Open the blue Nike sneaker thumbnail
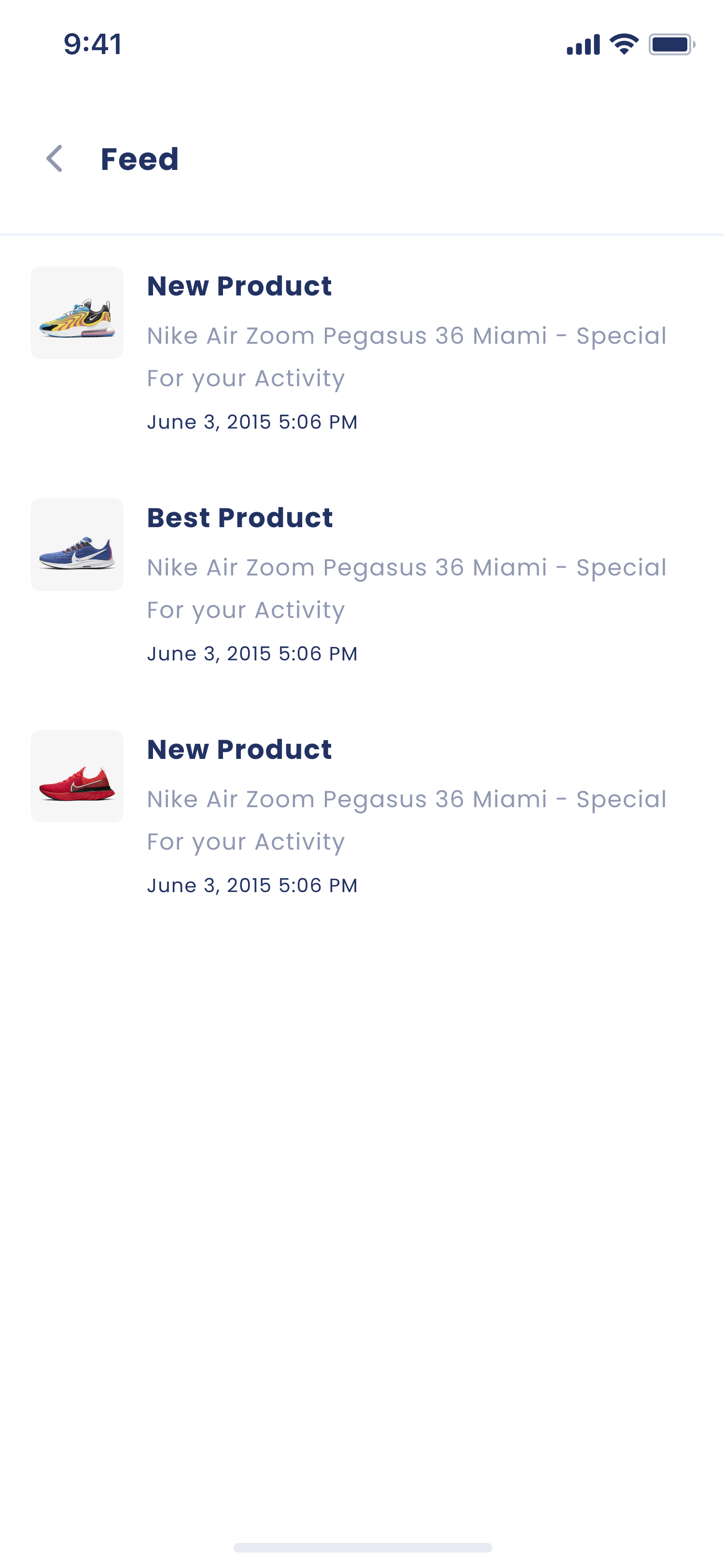The height and width of the screenshot is (1568, 724). click(77, 545)
